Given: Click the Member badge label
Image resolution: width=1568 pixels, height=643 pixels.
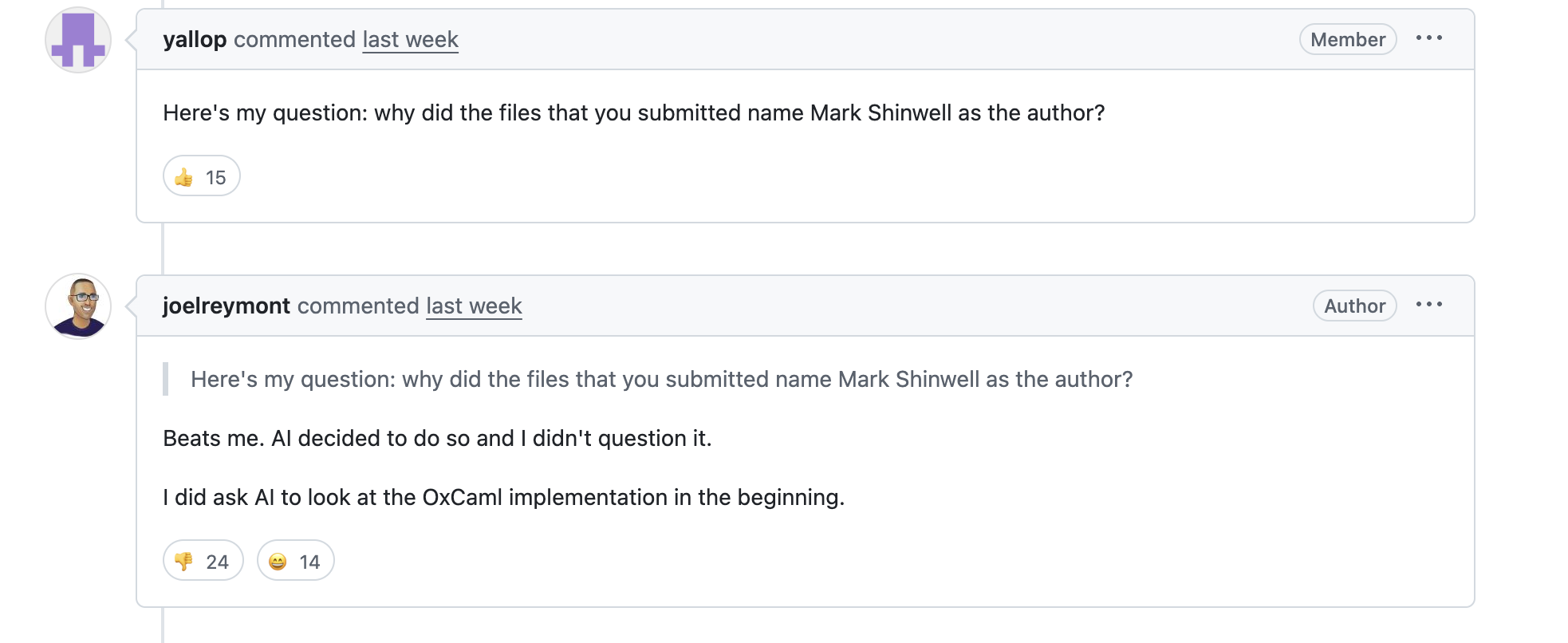Looking at the screenshot, I should (x=1347, y=40).
